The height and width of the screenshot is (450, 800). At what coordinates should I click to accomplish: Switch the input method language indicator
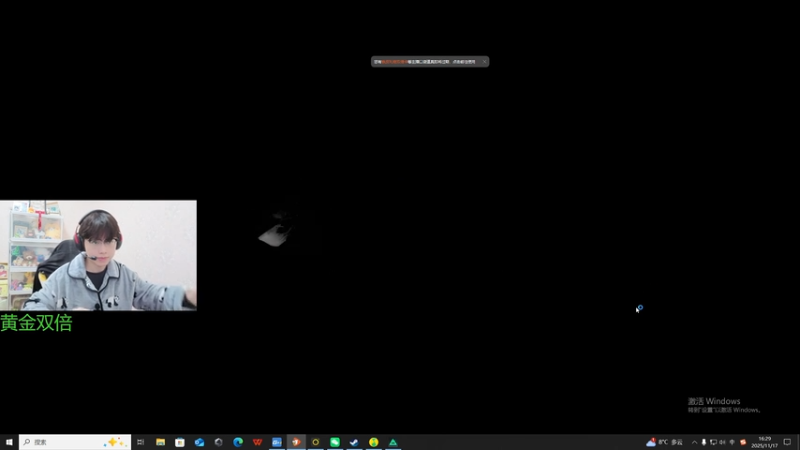pyautogui.click(x=732, y=442)
